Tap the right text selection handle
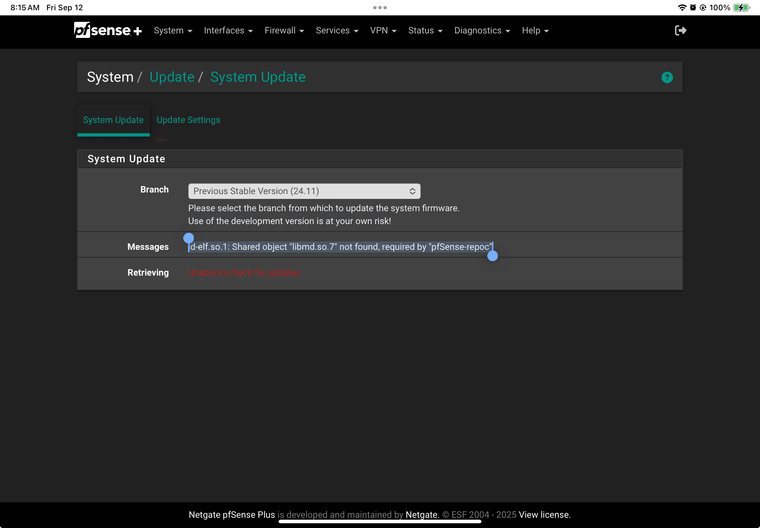This screenshot has height=528, width=760. 492,256
